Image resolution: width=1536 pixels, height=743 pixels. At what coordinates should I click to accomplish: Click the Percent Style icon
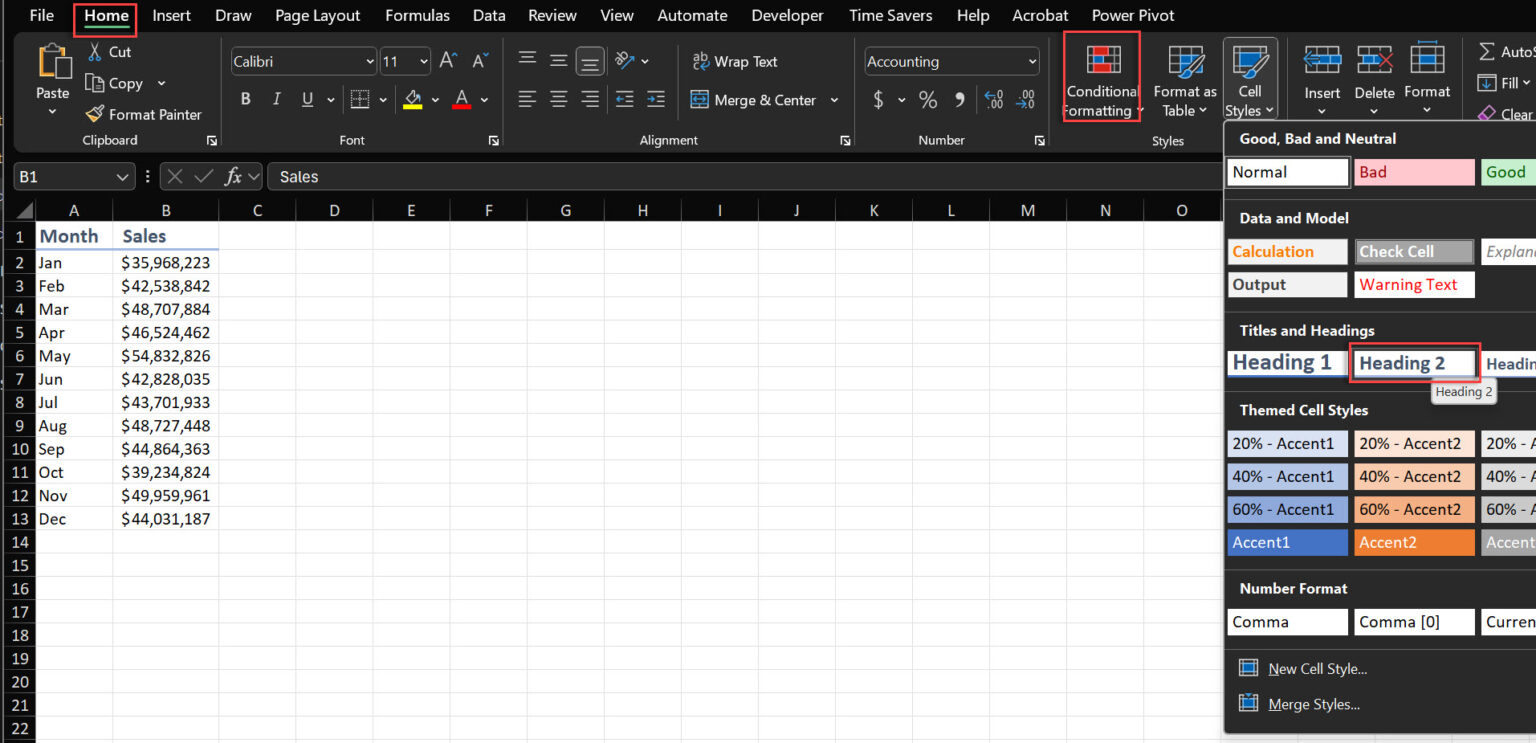[x=927, y=99]
